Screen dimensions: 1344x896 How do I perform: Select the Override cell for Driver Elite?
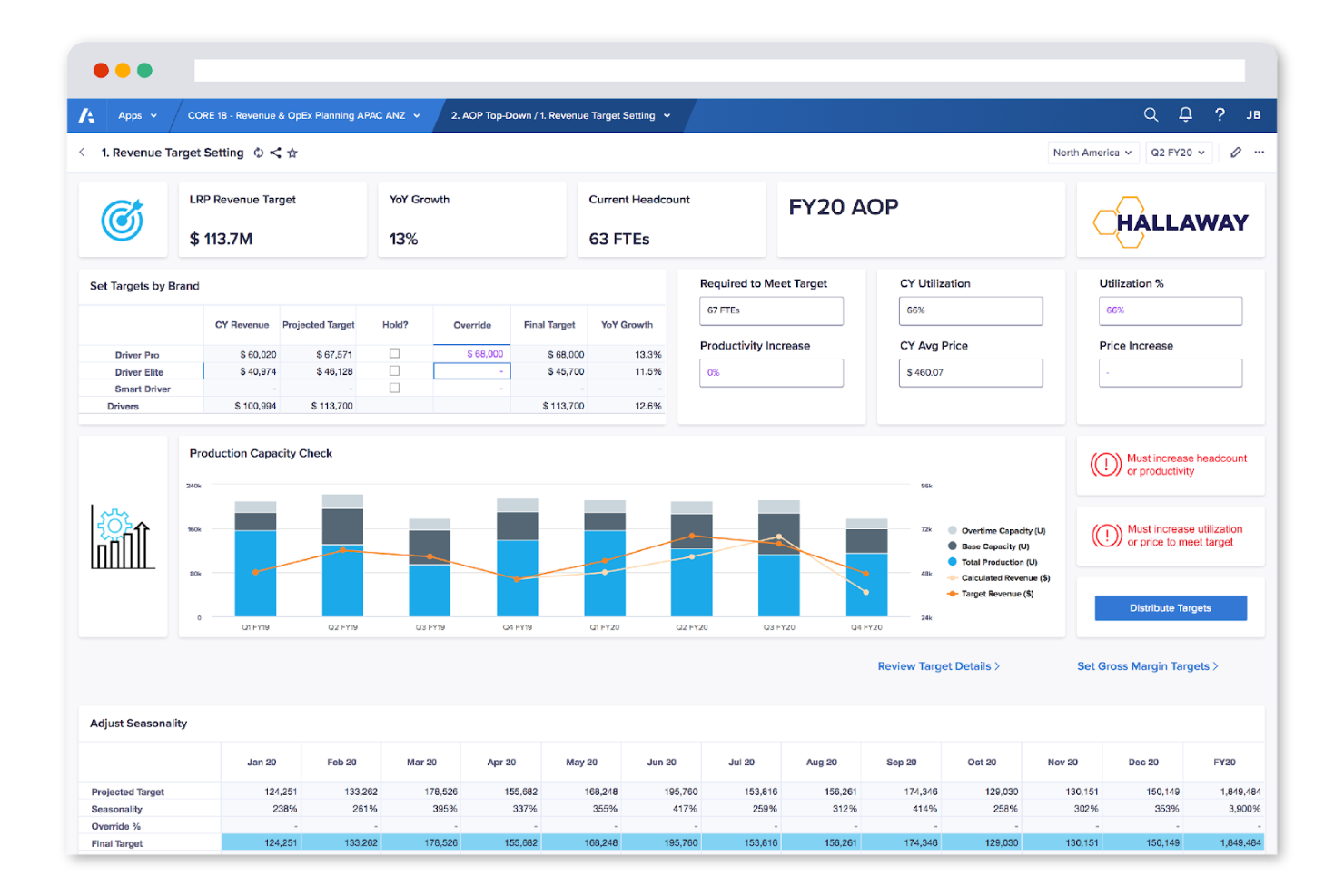[x=472, y=370]
